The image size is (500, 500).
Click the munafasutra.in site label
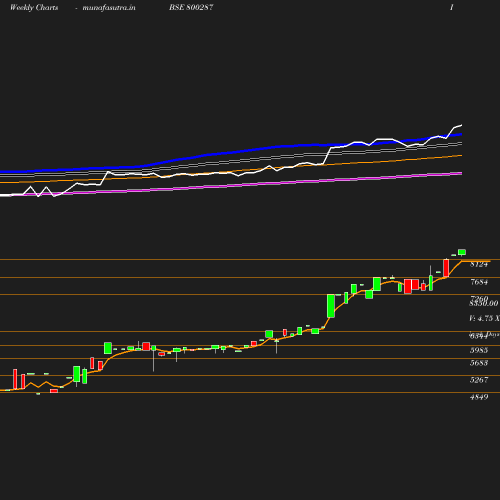pos(109,7)
